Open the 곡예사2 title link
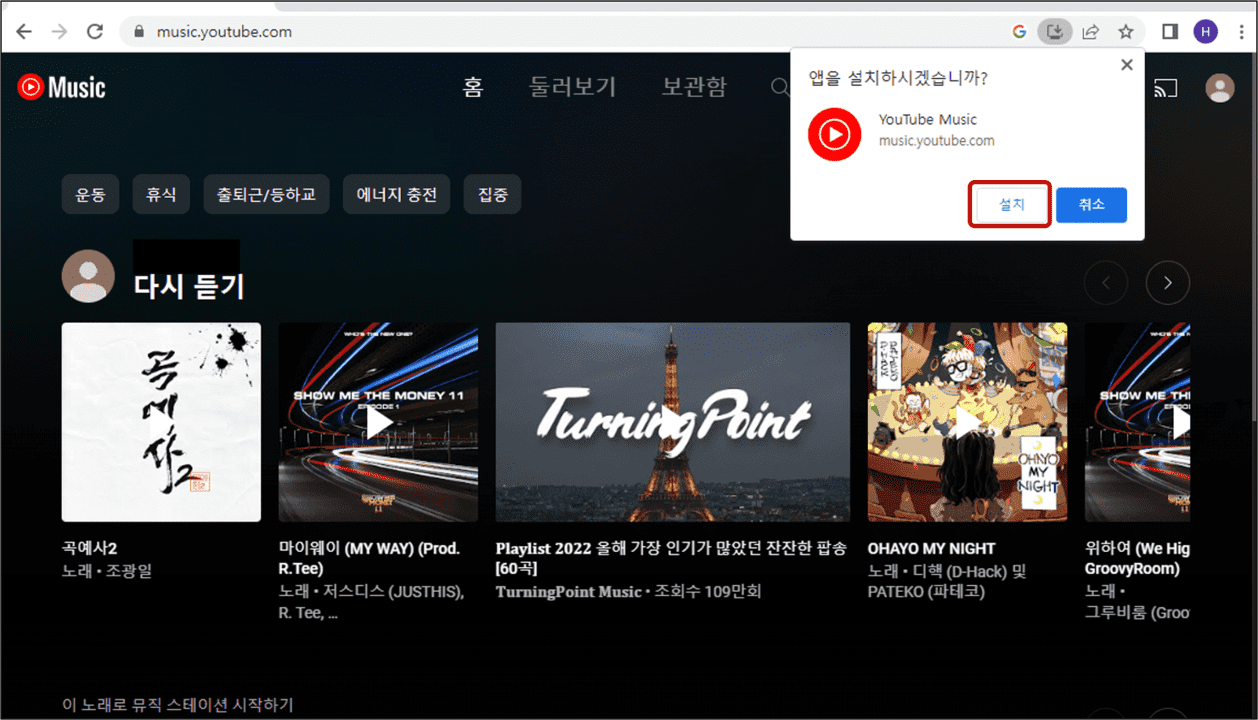This screenshot has height=720, width=1258. tap(90, 548)
